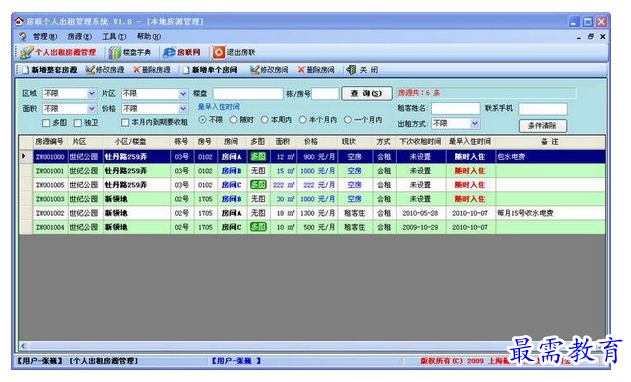Click into the 楼盘 text field
This screenshot has height=382, width=631.
pyautogui.click(x=248, y=94)
